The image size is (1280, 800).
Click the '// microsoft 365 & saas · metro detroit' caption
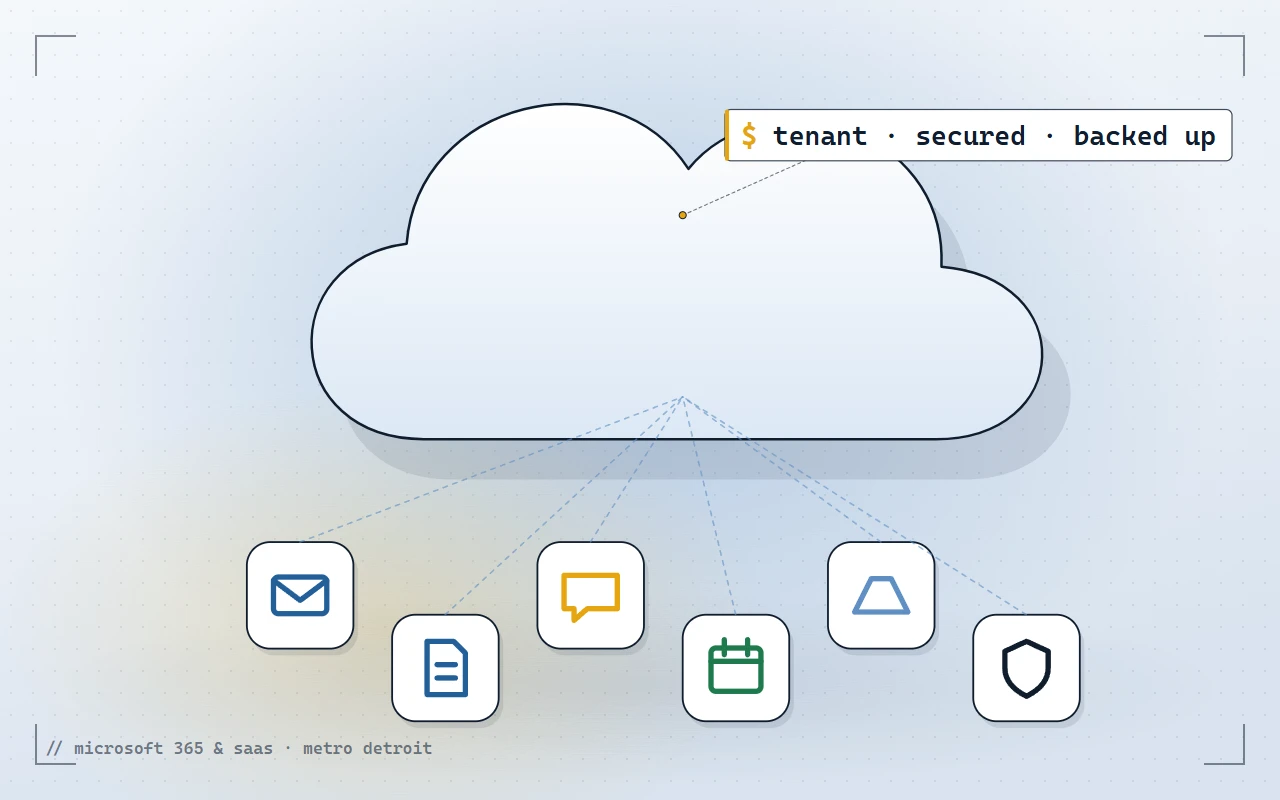(x=240, y=748)
